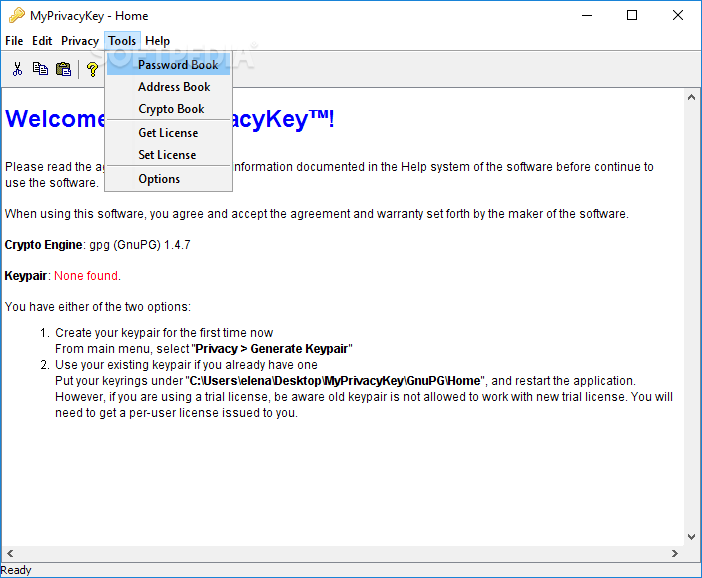Click "You have either of the two options" text
The height and width of the screenshot is (578, 702).
[97, 307]
